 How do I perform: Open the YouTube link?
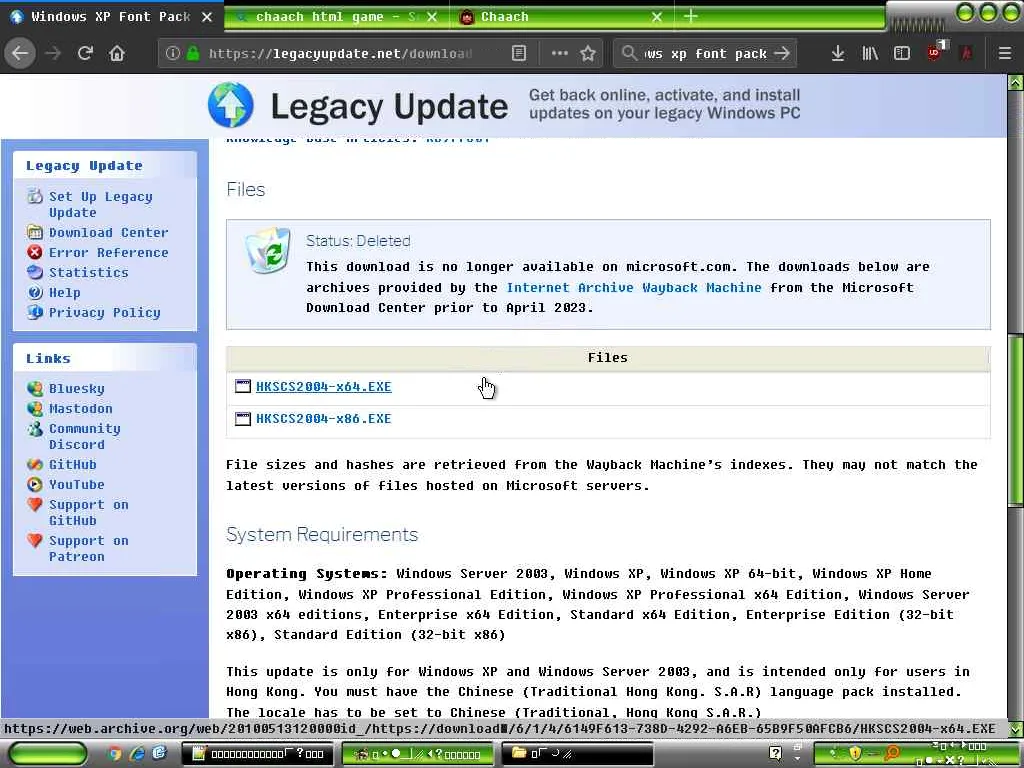tap(76, 485)
